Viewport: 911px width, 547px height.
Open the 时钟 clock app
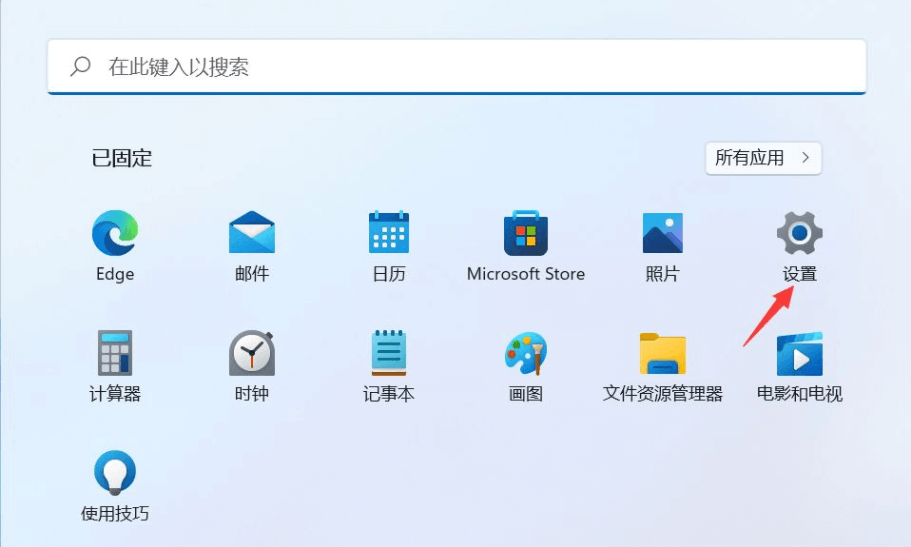[x=252, y=353]
